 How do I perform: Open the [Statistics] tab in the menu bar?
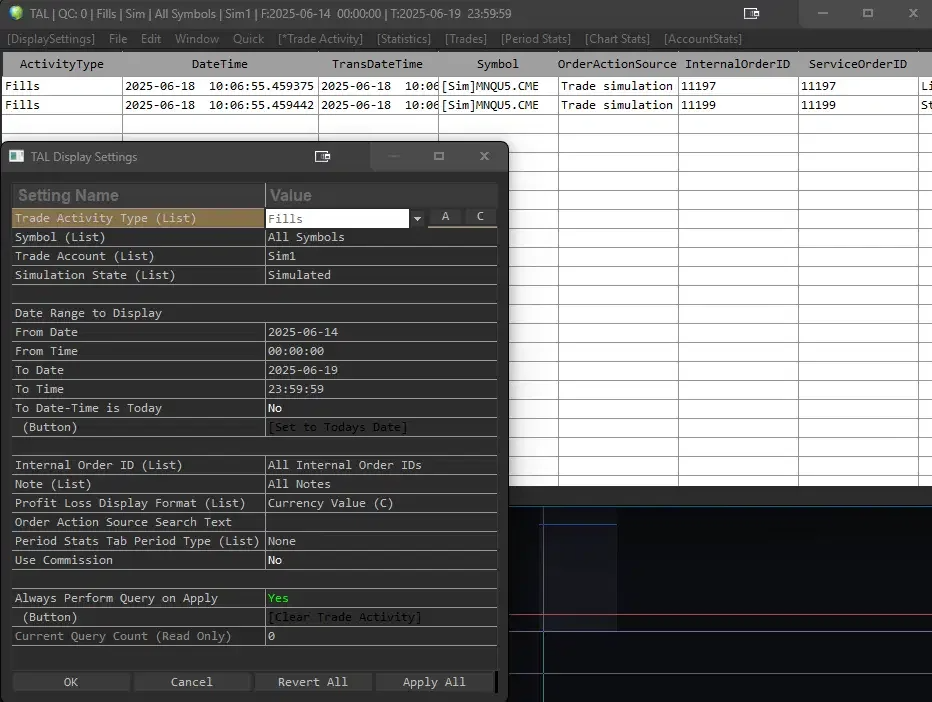[x=403, y=39]
